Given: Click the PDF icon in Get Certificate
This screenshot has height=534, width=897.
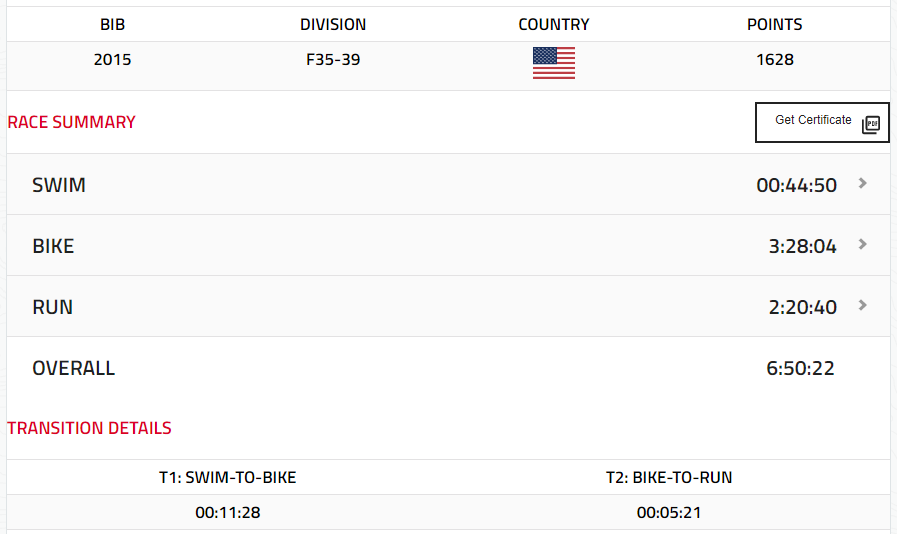Looking at the screenshot, I should click(x=870, y=124).
